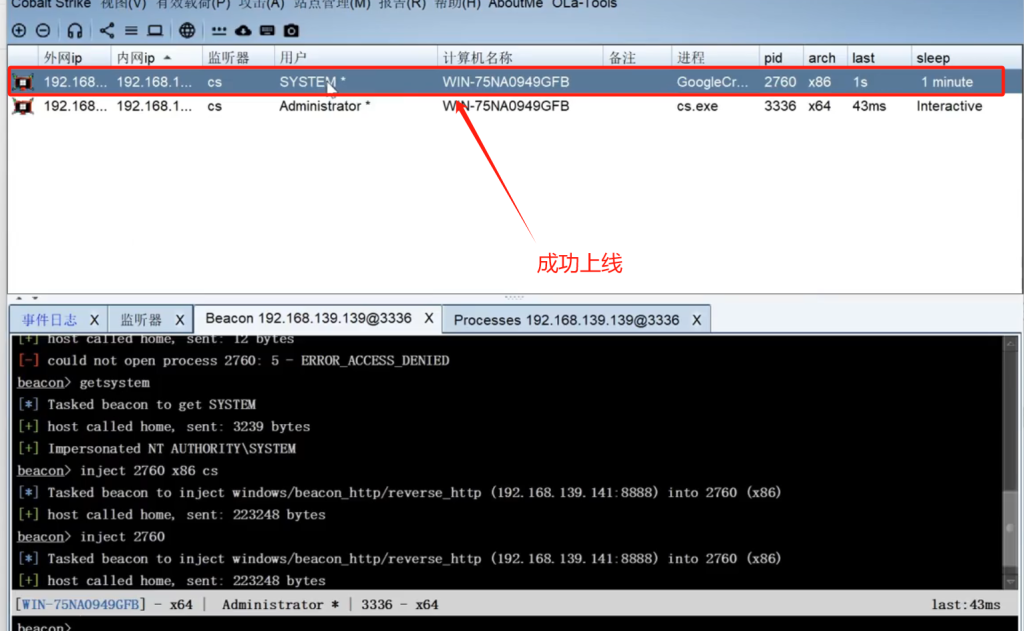The height and width of the screenshot is (631, 1024).
Task: Open the AboutMe menu
Action: click(516, 4)
